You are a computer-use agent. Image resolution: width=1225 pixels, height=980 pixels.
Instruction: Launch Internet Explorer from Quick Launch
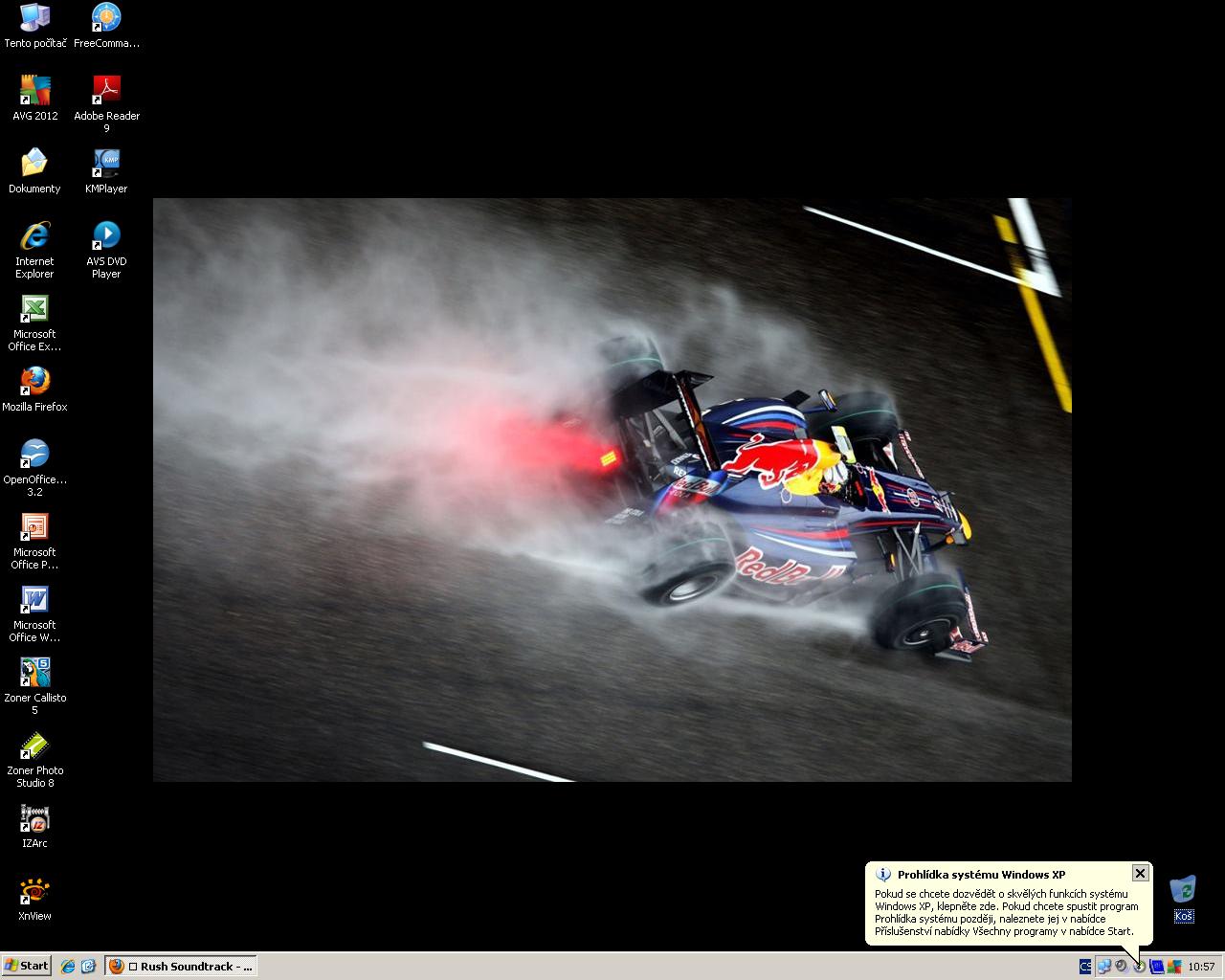coord(68,967)
